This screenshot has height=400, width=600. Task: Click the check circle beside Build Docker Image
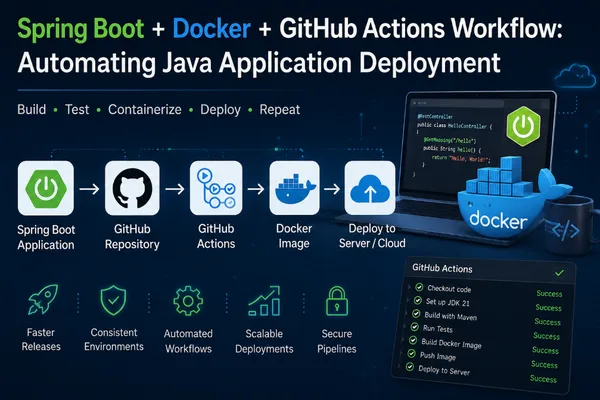(413, 340)
